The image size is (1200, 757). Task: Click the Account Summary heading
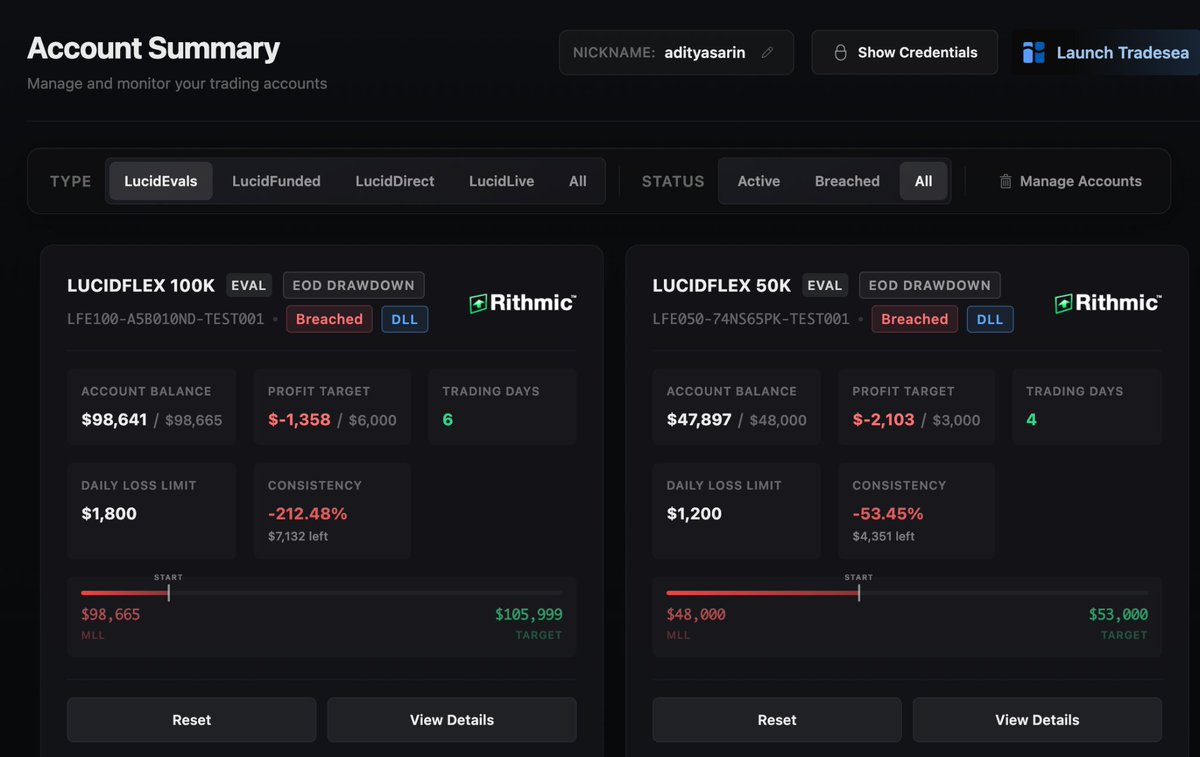click(x=153, y=48)
